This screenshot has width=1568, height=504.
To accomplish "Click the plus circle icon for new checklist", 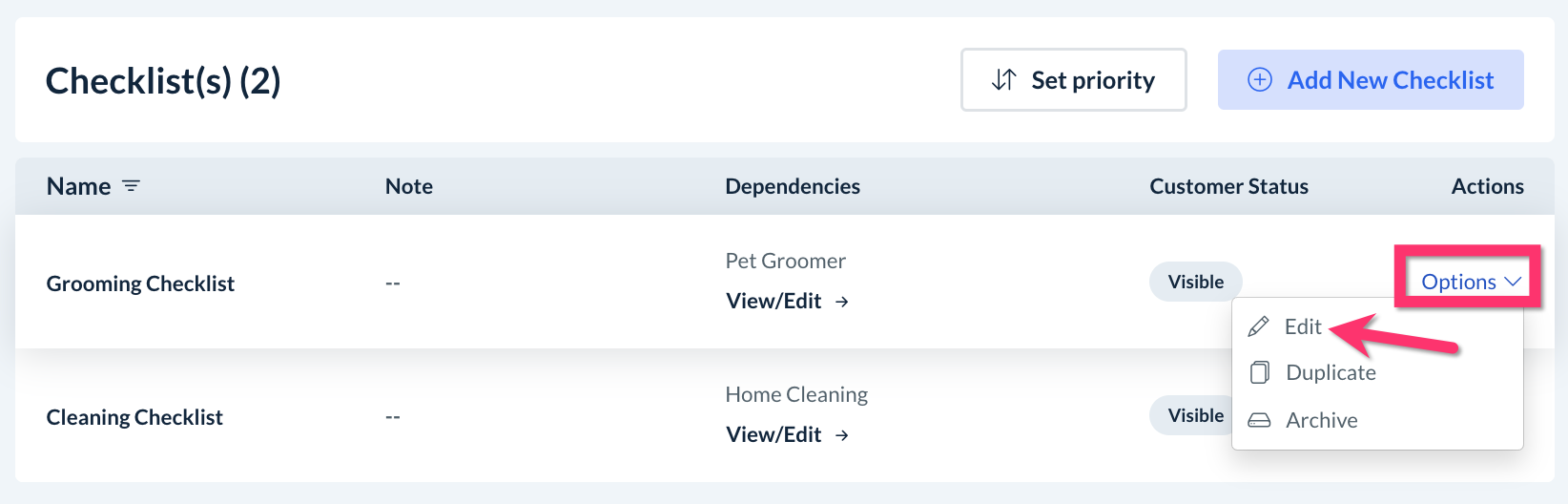I will click(x=1259, y=80).
